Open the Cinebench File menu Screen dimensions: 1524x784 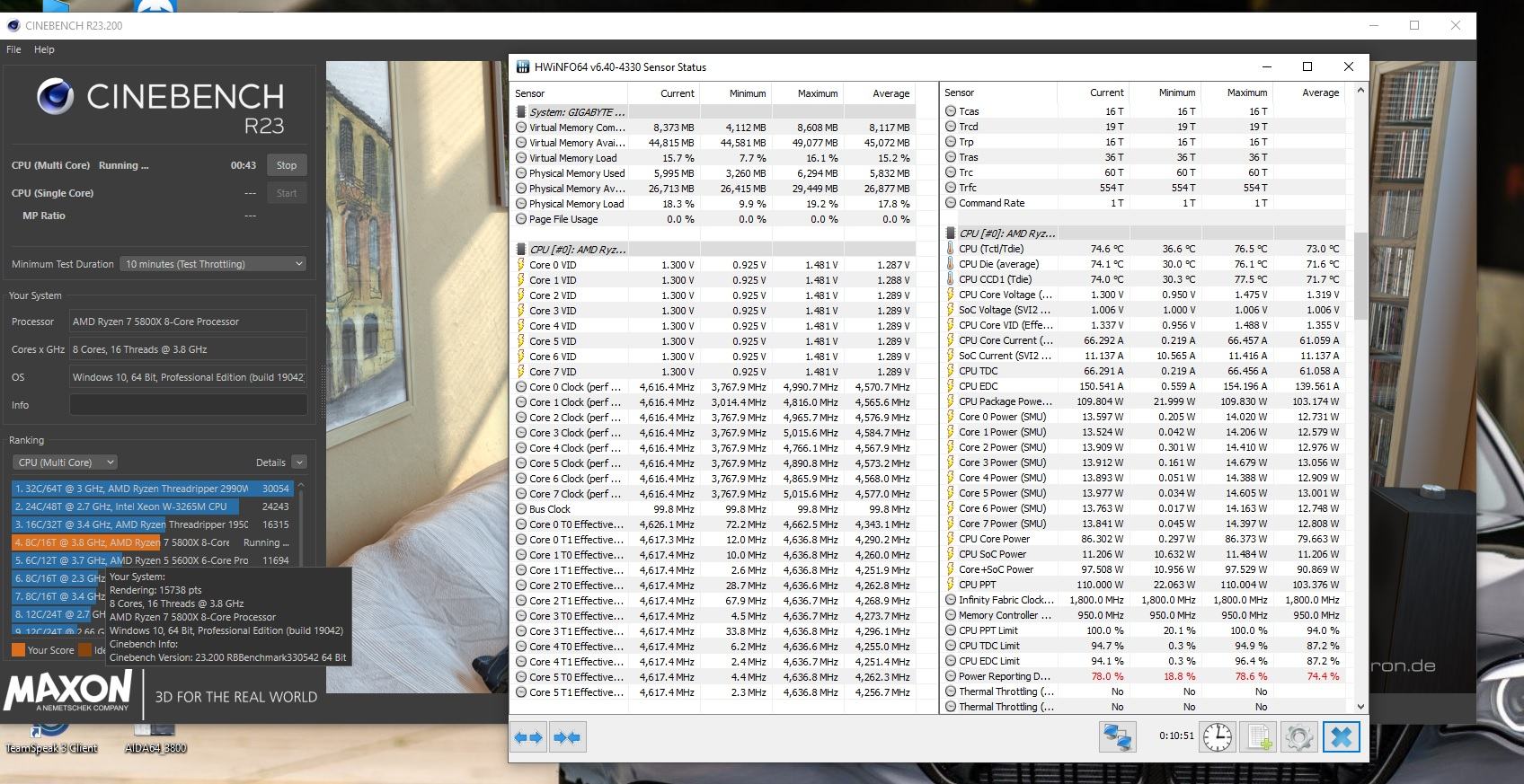point(13,49)
